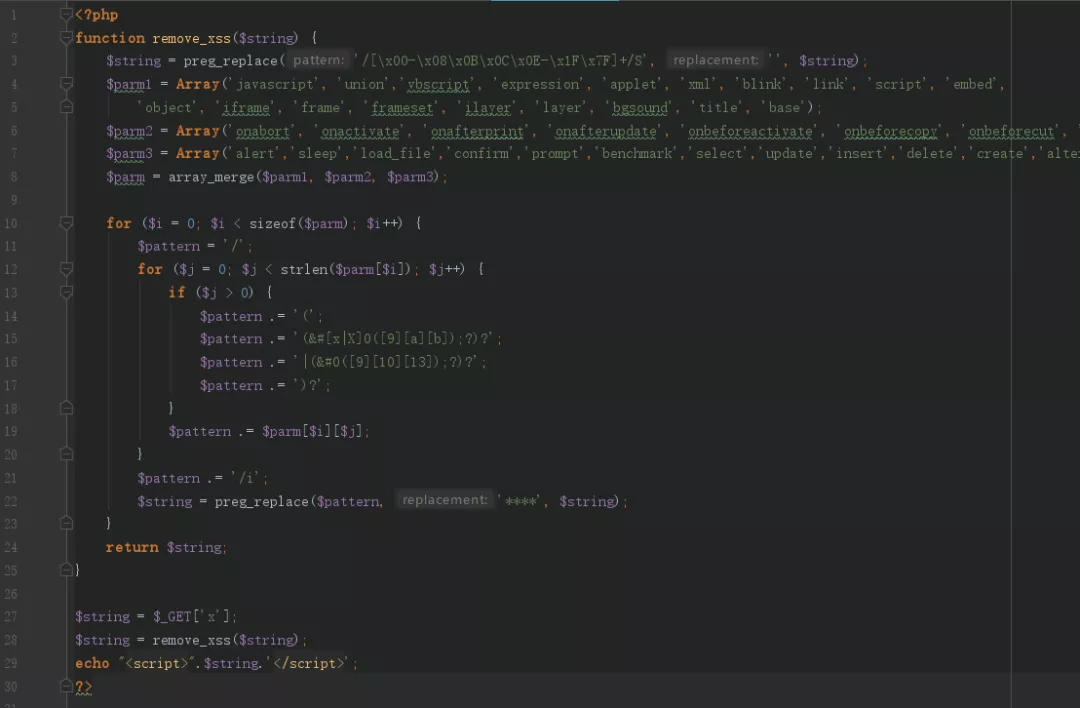
Task: Click the 'alert' string in $parm3
Action: click(255, 154)
